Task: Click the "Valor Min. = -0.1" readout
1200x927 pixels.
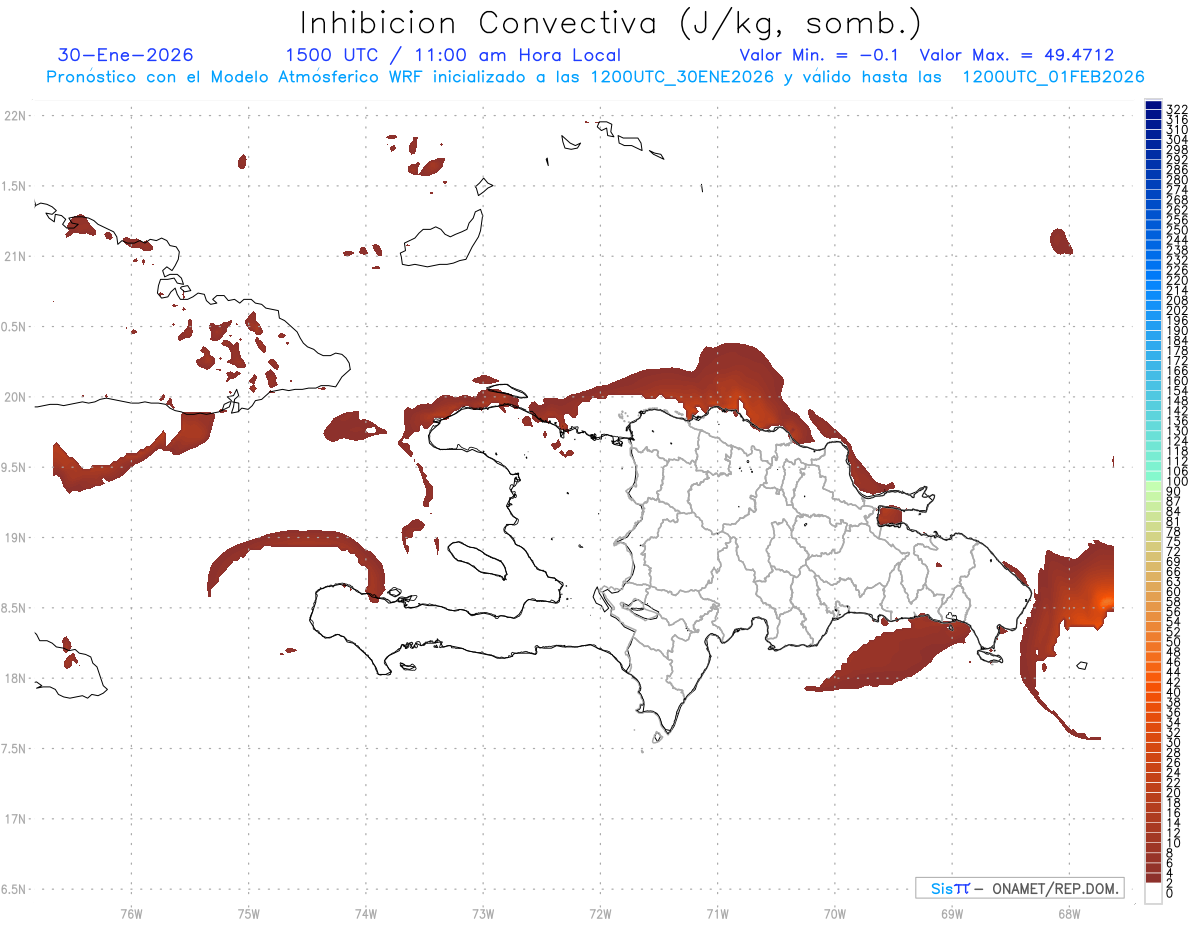Action: click(x=821, y=55)
